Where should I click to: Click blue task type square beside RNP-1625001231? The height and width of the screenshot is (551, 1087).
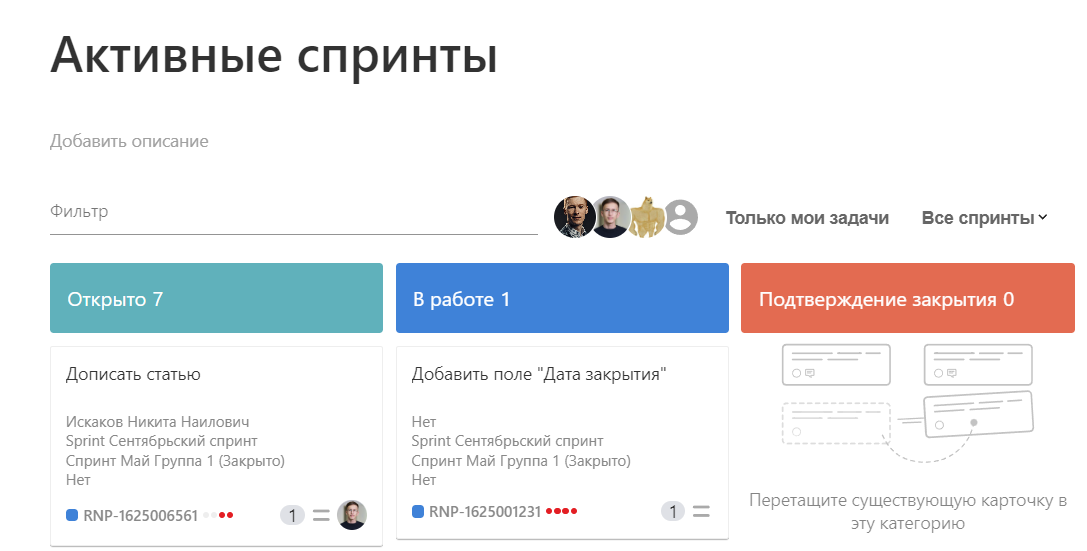pos(418,512)
